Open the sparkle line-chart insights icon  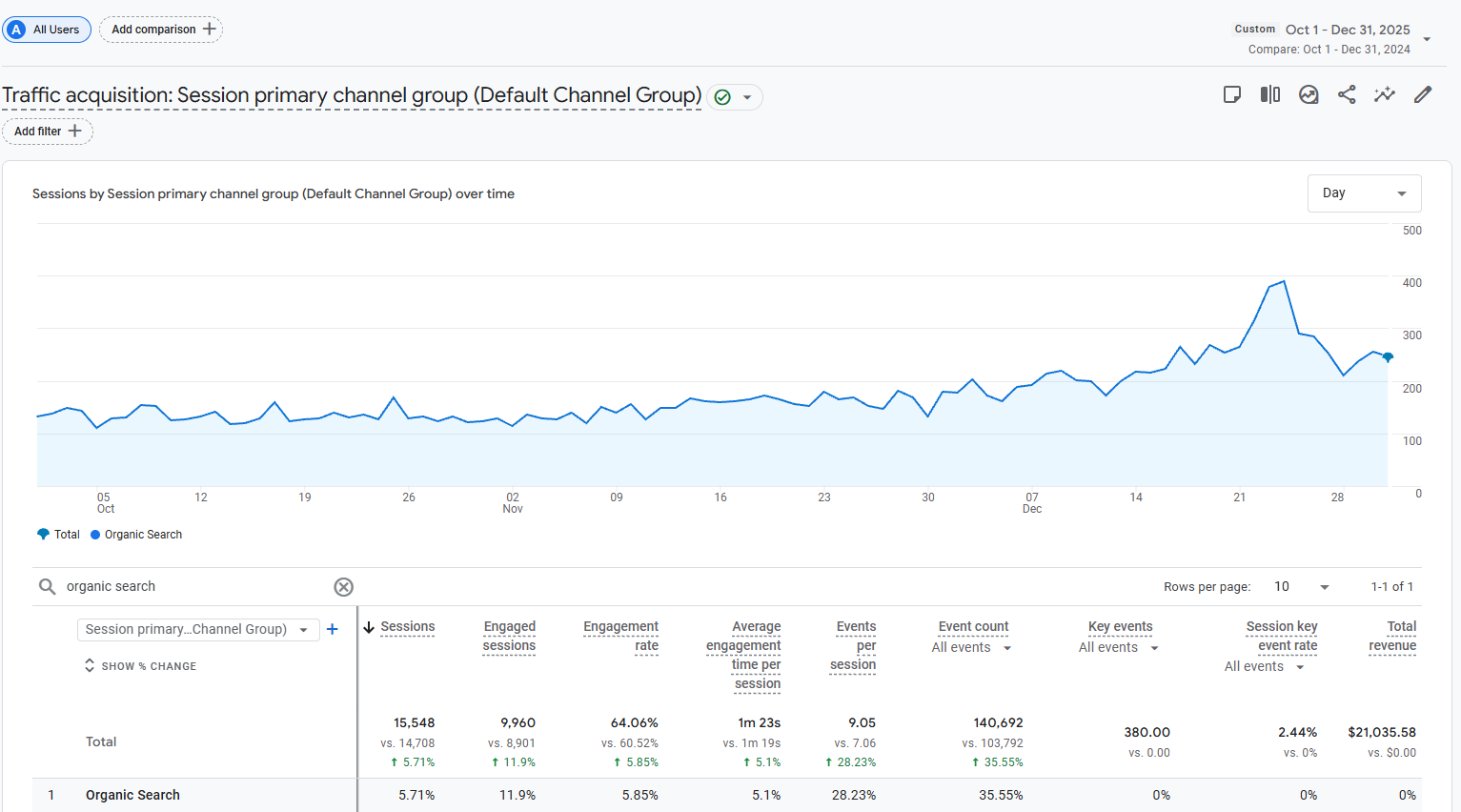pos(1384,94)
